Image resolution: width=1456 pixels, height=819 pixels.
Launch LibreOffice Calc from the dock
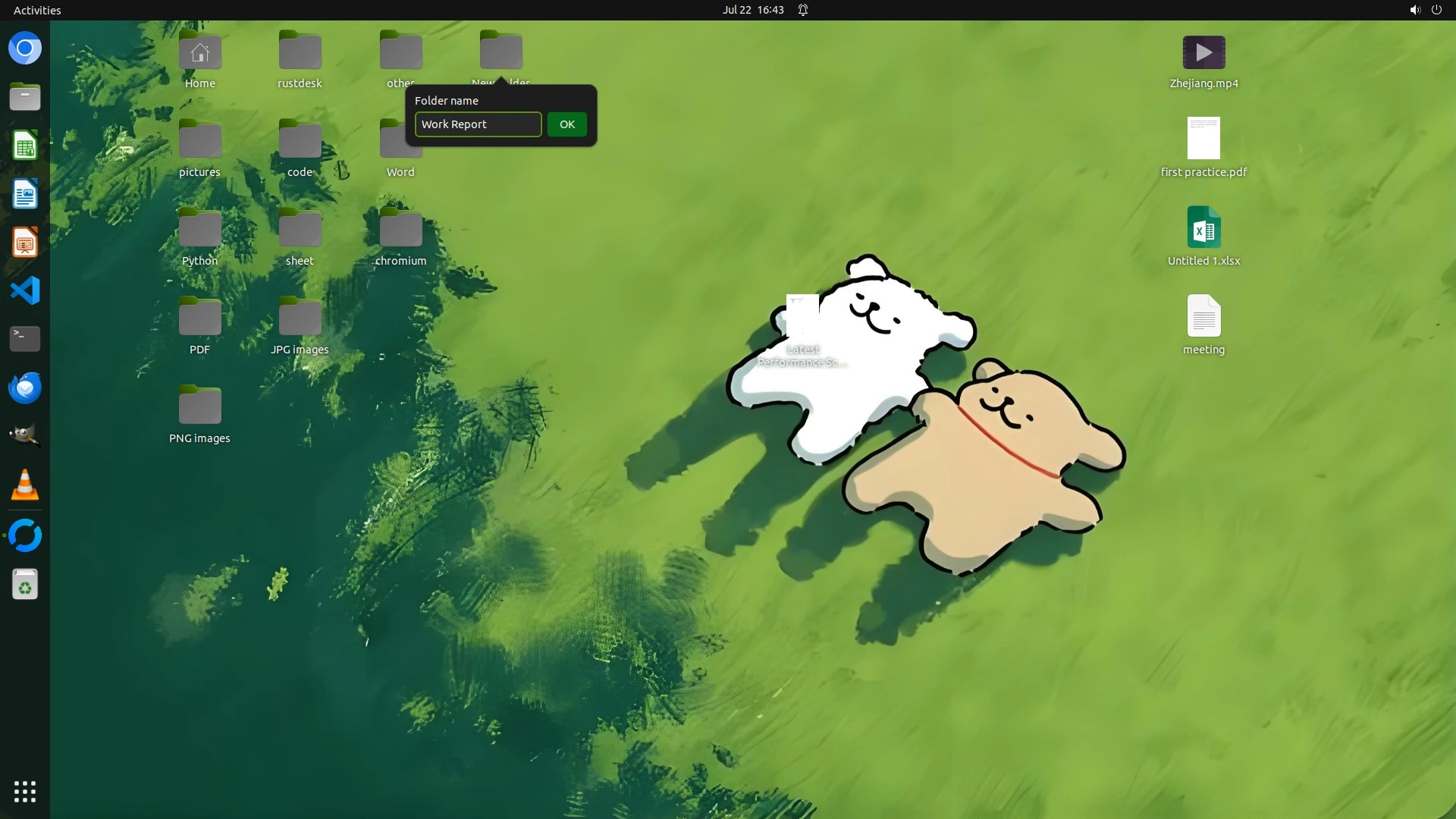coord(25,146)
